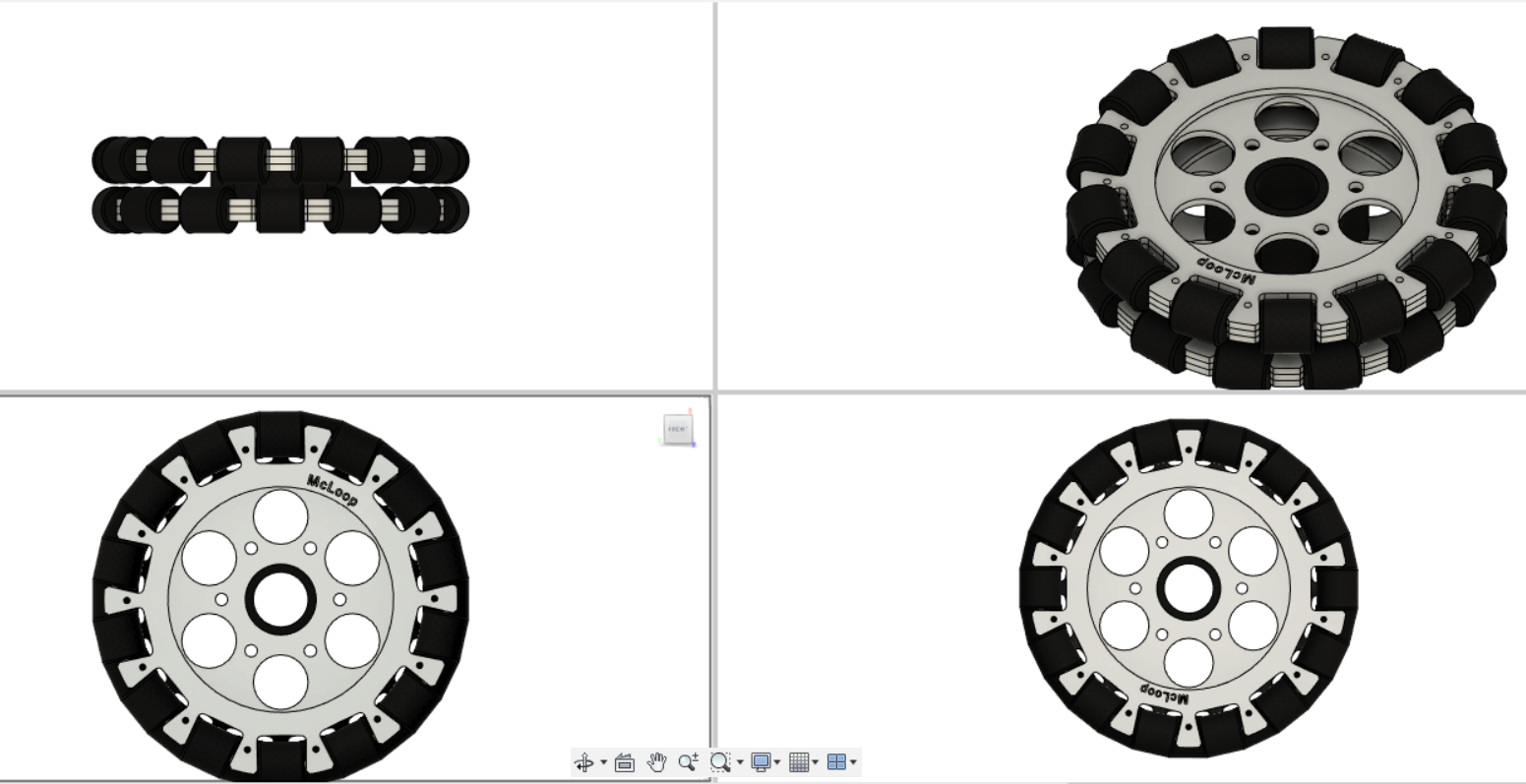Click the Viewports layout icon
Screen dimensions: 1526x784
click(837, 762)
